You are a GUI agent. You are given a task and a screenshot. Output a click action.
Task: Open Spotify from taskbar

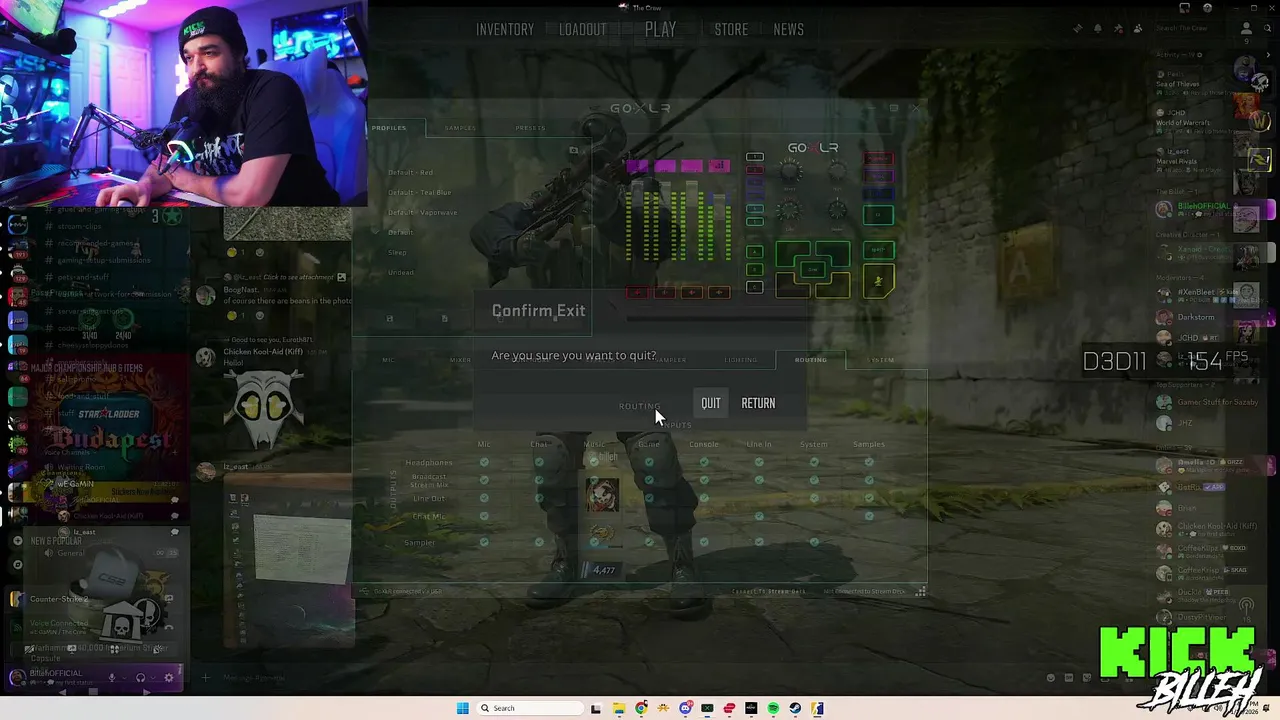coord(773,708)
